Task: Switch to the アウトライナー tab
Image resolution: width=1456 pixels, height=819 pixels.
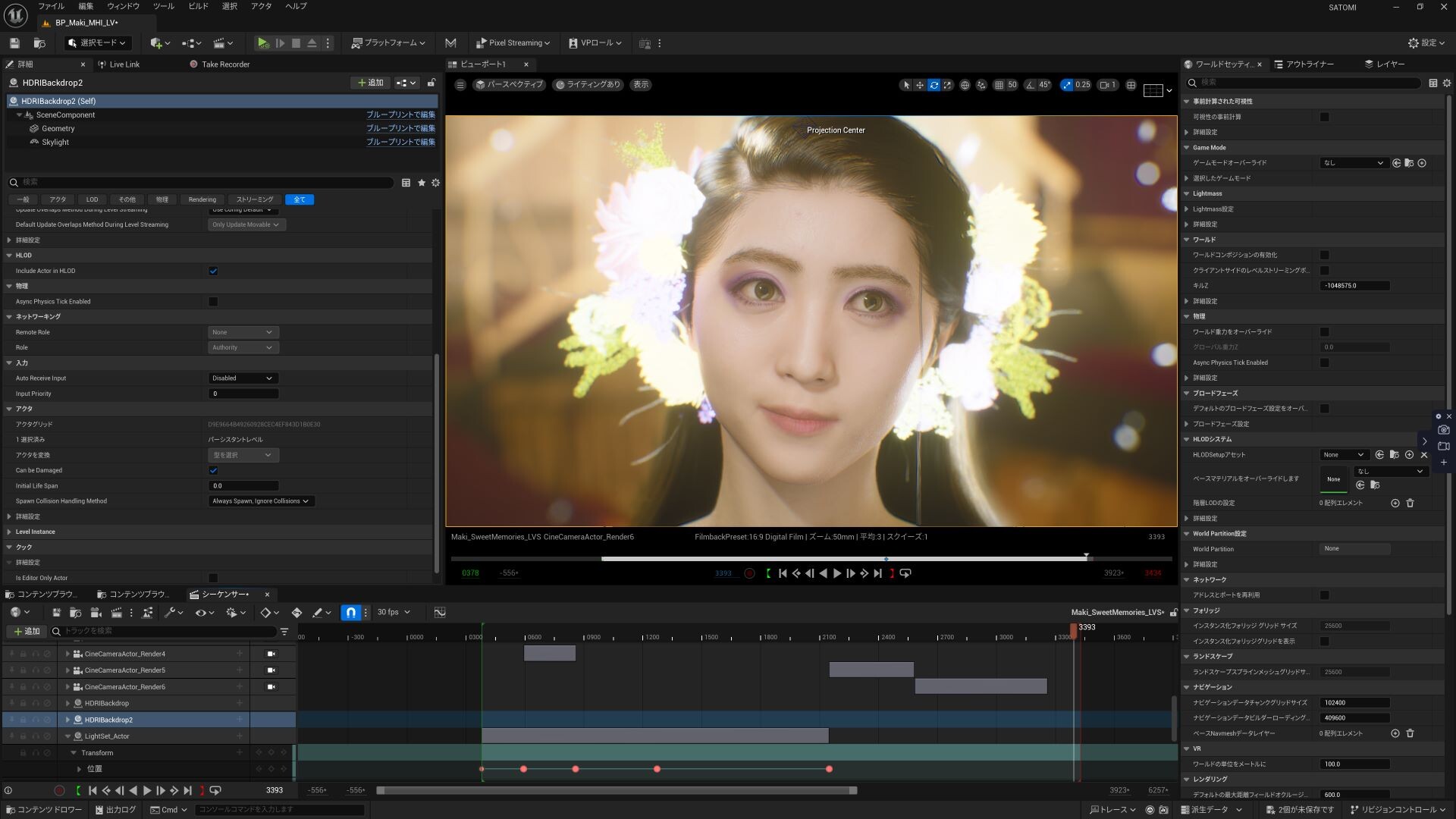Action: pos(1310,64)
